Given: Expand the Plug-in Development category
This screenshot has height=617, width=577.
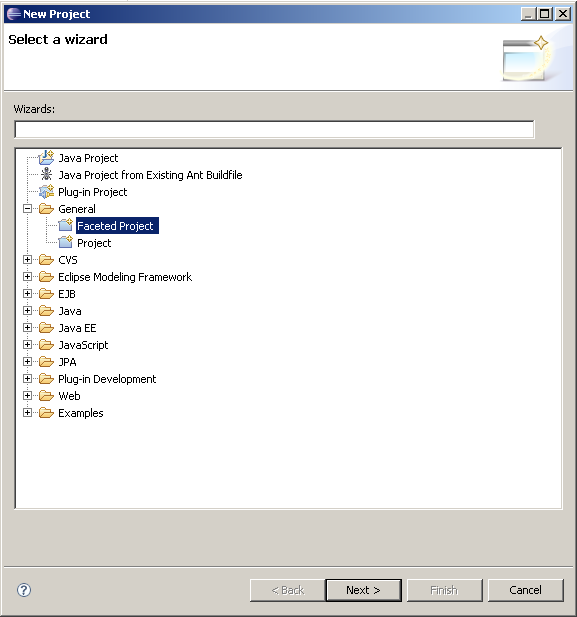Looking at the screenshot, I should pos(27,379).
